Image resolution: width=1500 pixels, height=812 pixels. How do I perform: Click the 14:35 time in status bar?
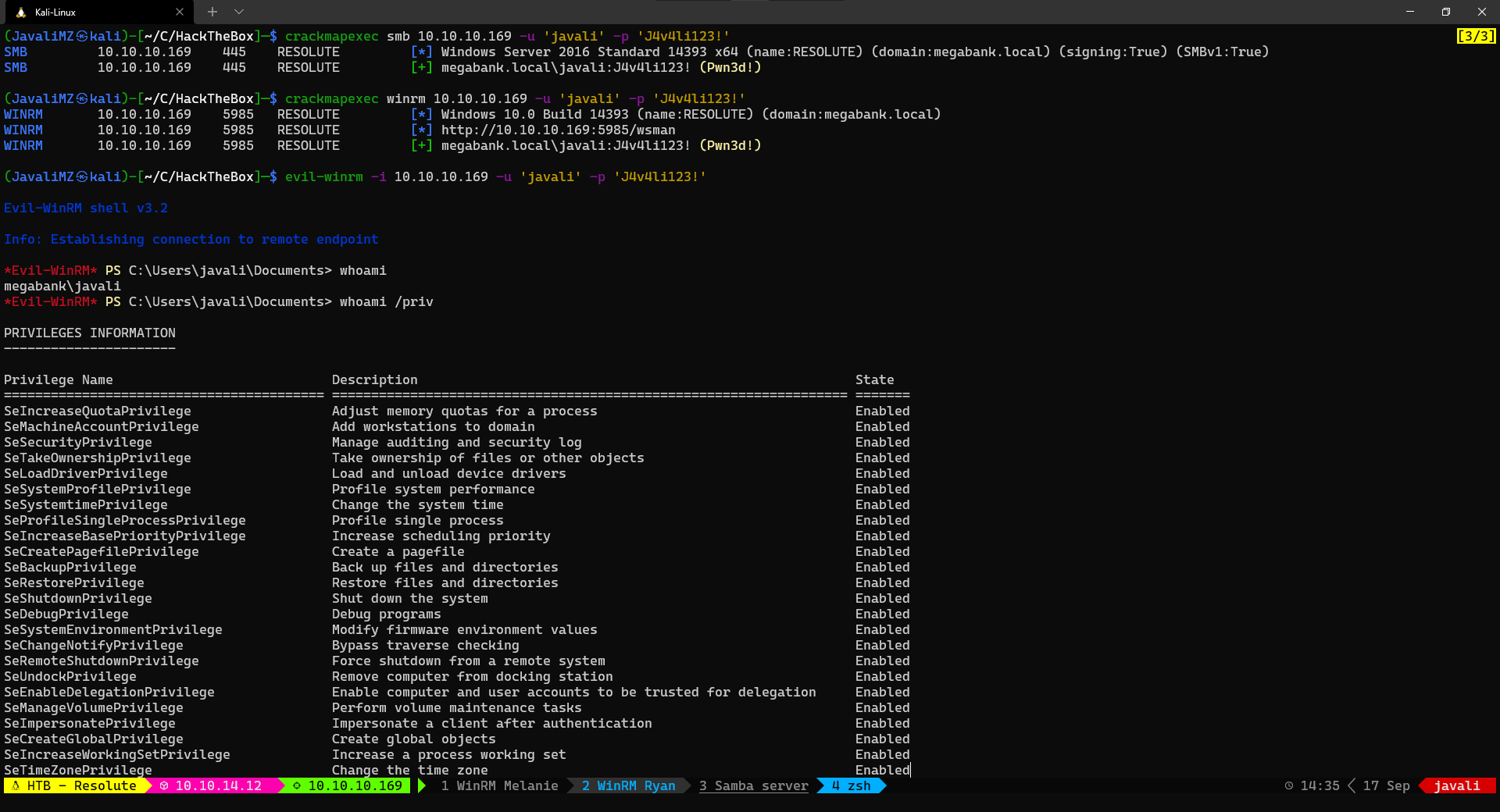[1320, 785]
